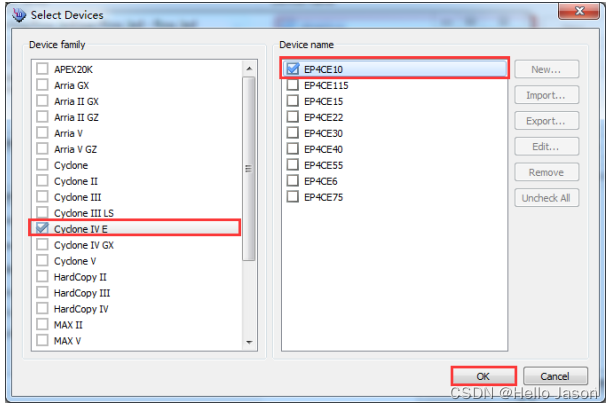Tick the HardCopy III checkbox

[42, 293]
